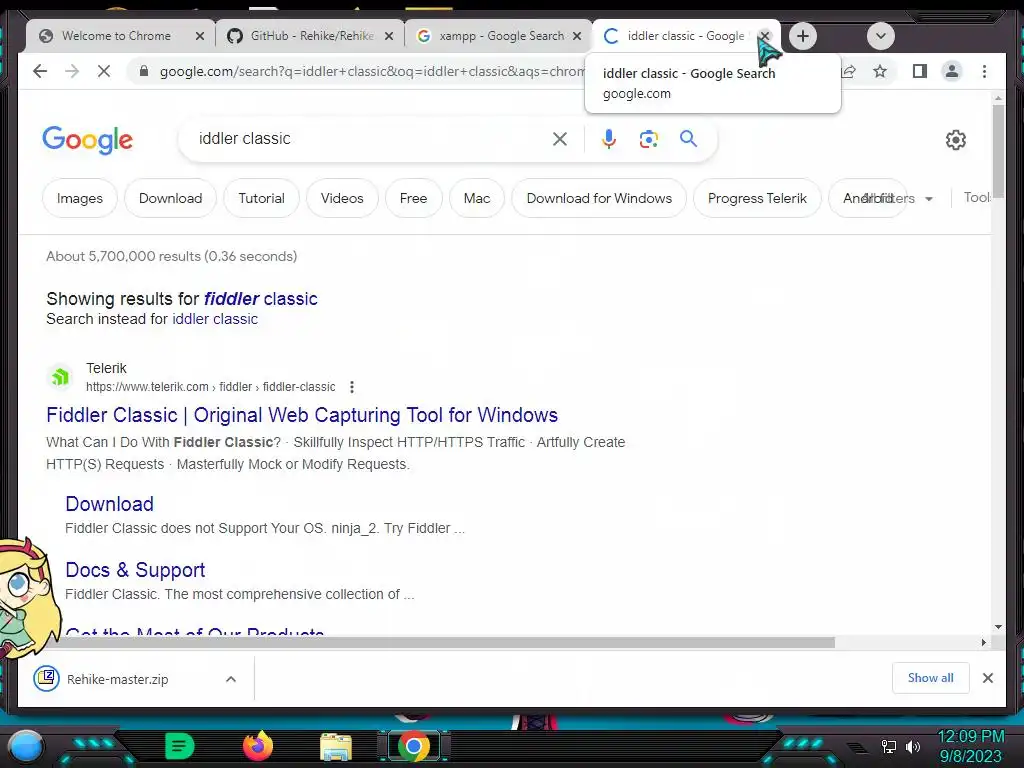
Task: Click the telerik.com breadcrumb URL
Action: coord(210,387)
